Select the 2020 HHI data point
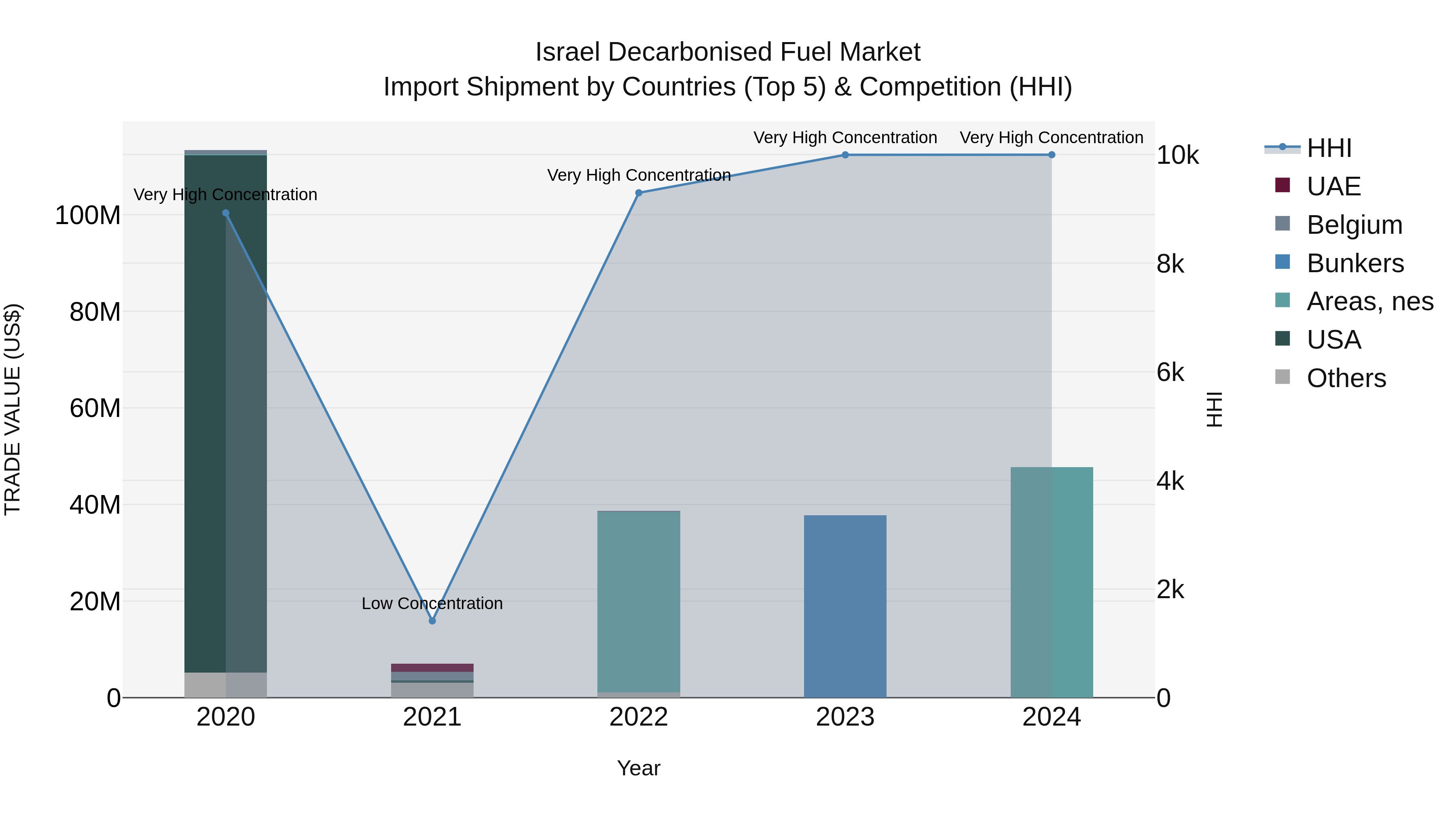Viewport: 1456px width, 819px height. click(226, 213)
